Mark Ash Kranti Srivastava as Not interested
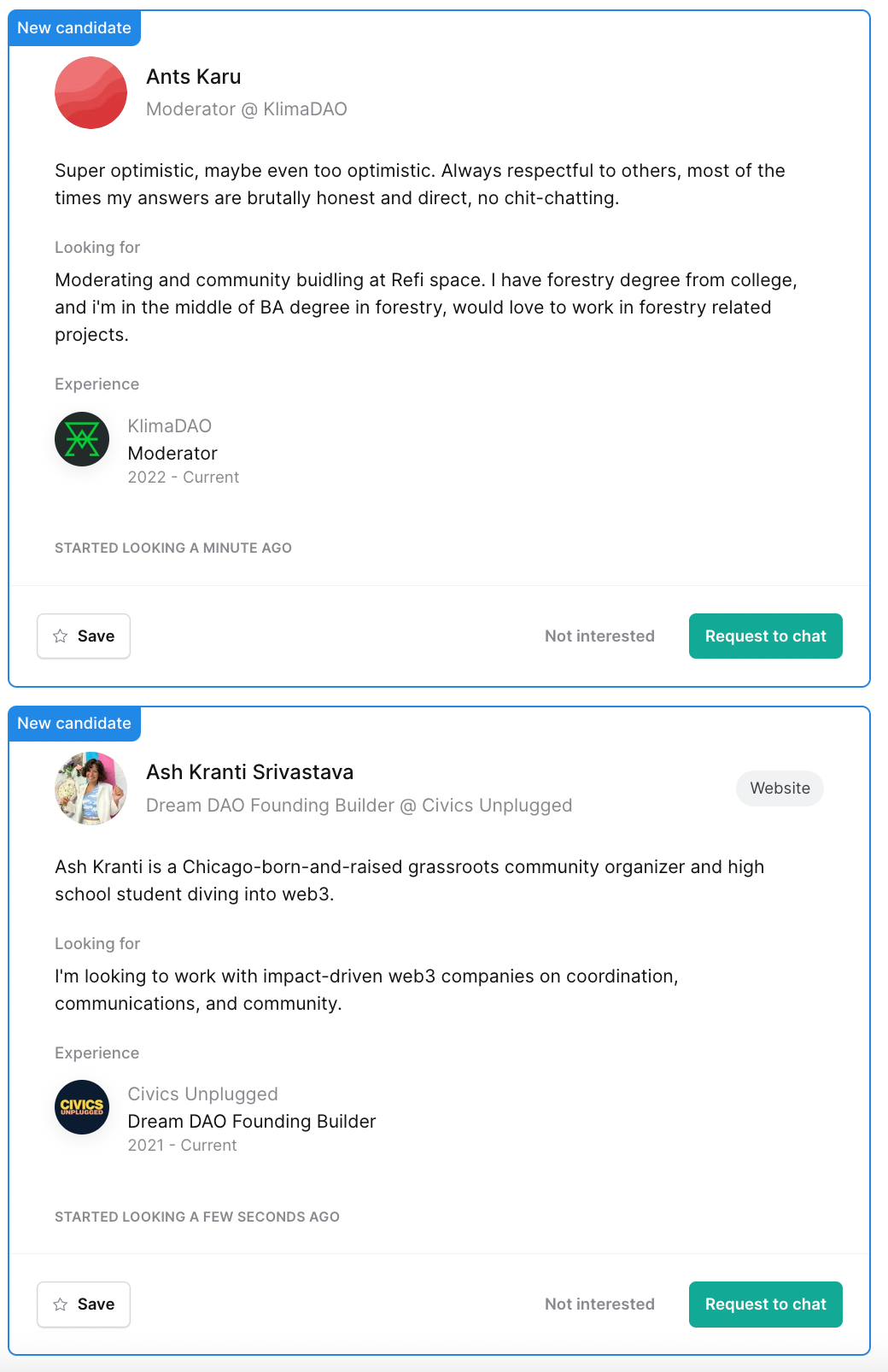 tap(599, 1304)
